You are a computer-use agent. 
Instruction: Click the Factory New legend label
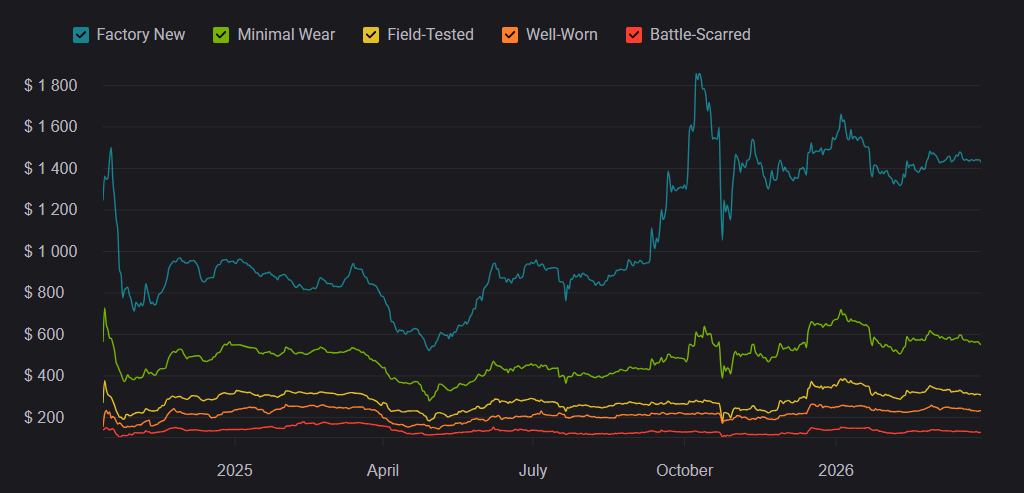140,35
